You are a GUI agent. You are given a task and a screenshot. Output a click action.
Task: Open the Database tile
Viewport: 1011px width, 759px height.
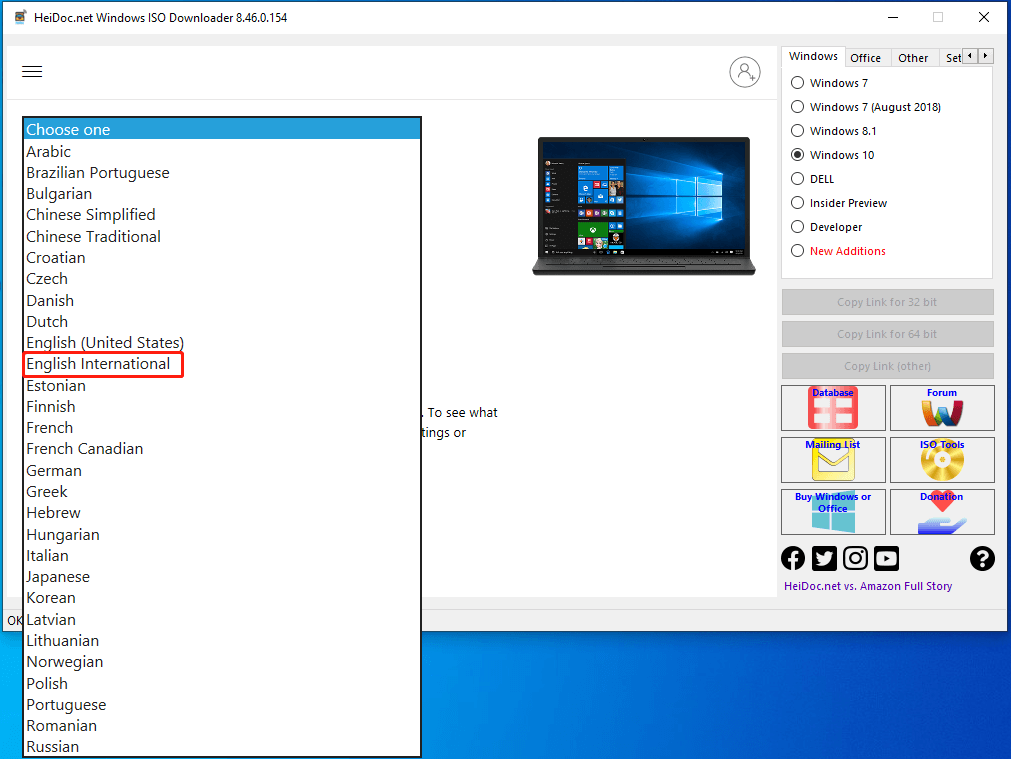[x=833, y=408]
